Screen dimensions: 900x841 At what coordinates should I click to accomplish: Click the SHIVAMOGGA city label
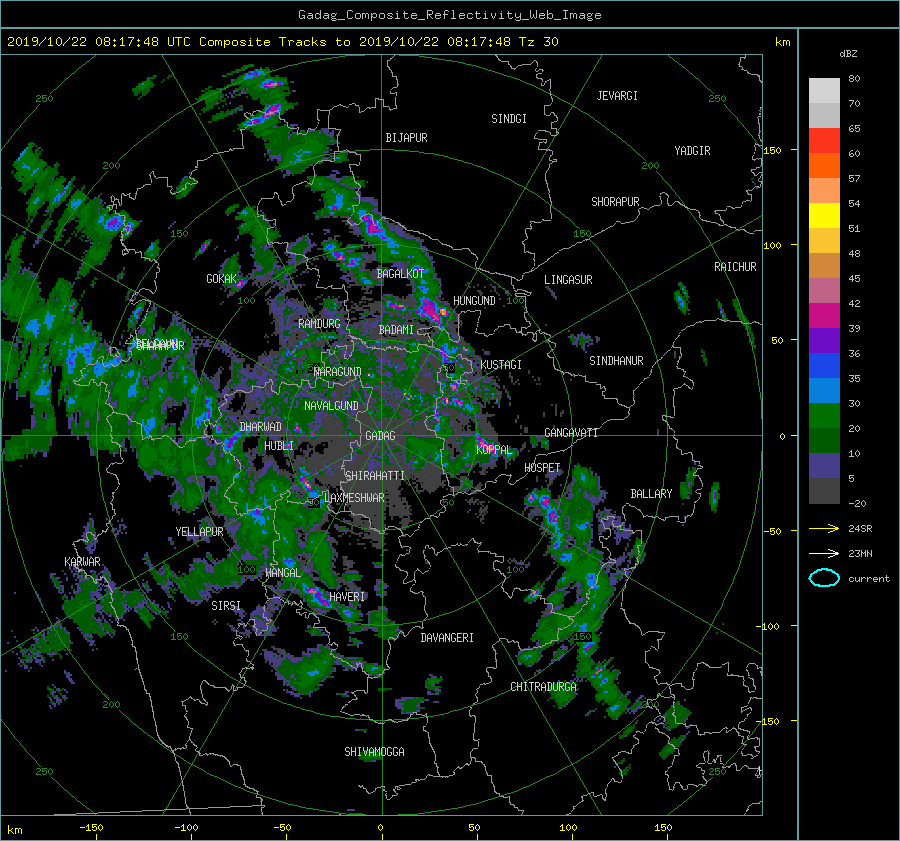(374, 752)
